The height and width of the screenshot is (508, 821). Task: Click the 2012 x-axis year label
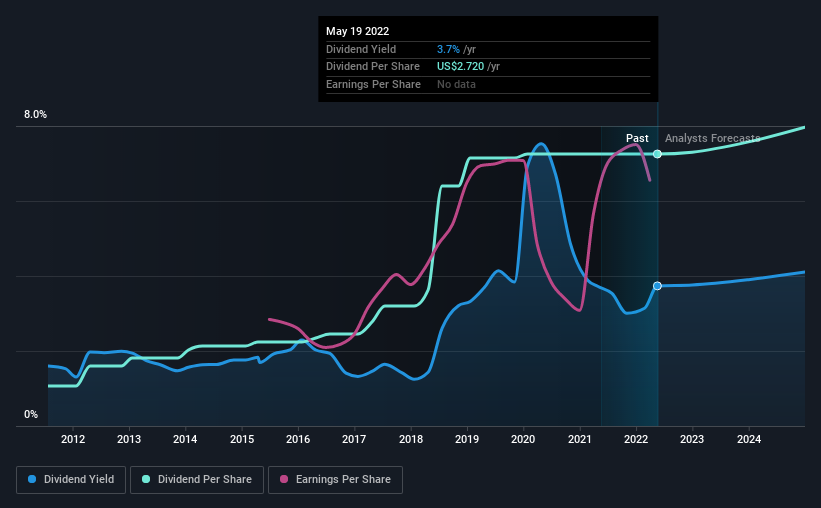coord(73,439)
